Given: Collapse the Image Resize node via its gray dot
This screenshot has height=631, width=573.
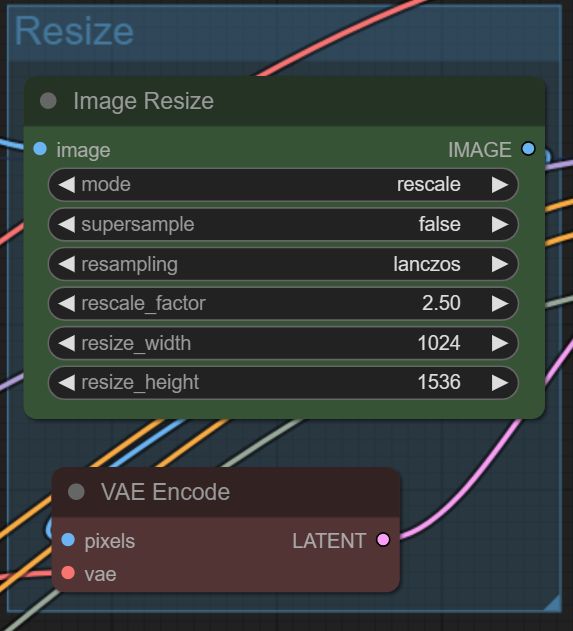Looking at the screenshot, I should (x=48, y=101).
